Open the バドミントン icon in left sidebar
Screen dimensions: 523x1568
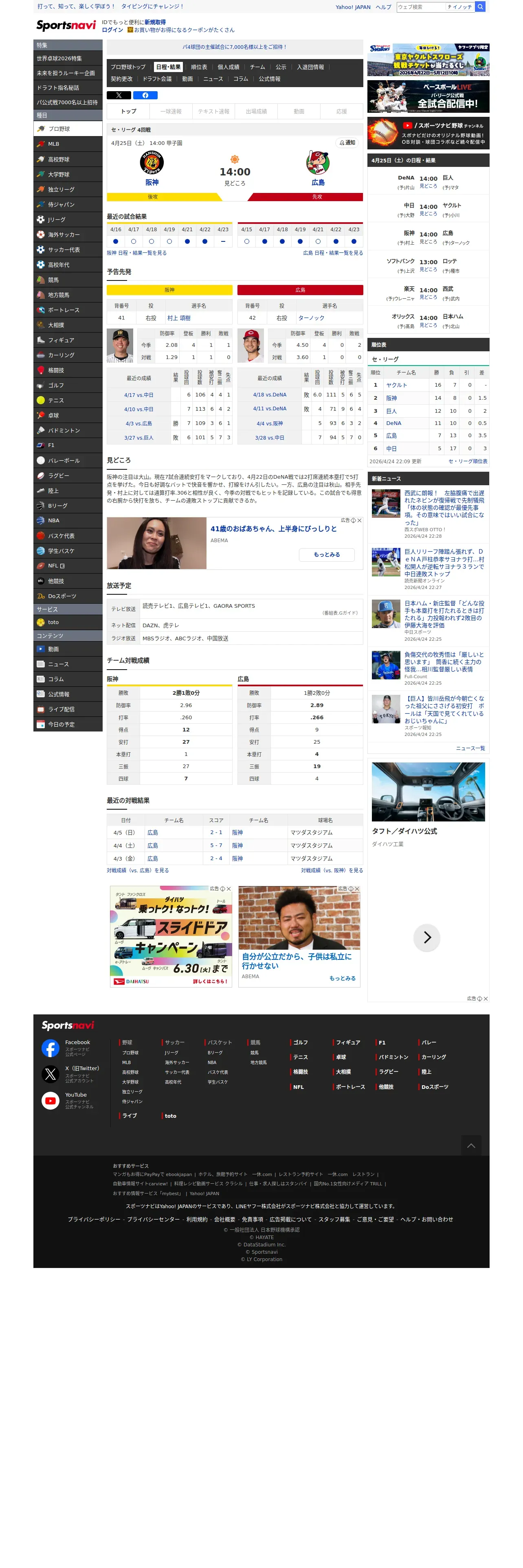(x=41, y=430)
